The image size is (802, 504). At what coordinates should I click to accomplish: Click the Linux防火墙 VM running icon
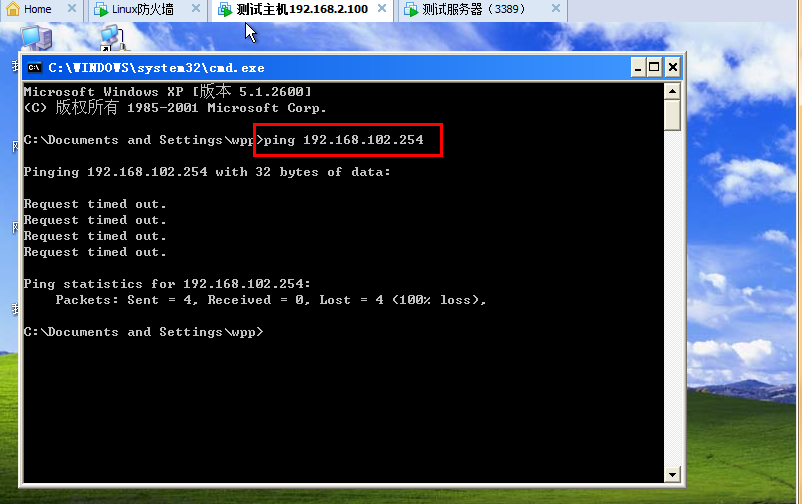[101, 9]
